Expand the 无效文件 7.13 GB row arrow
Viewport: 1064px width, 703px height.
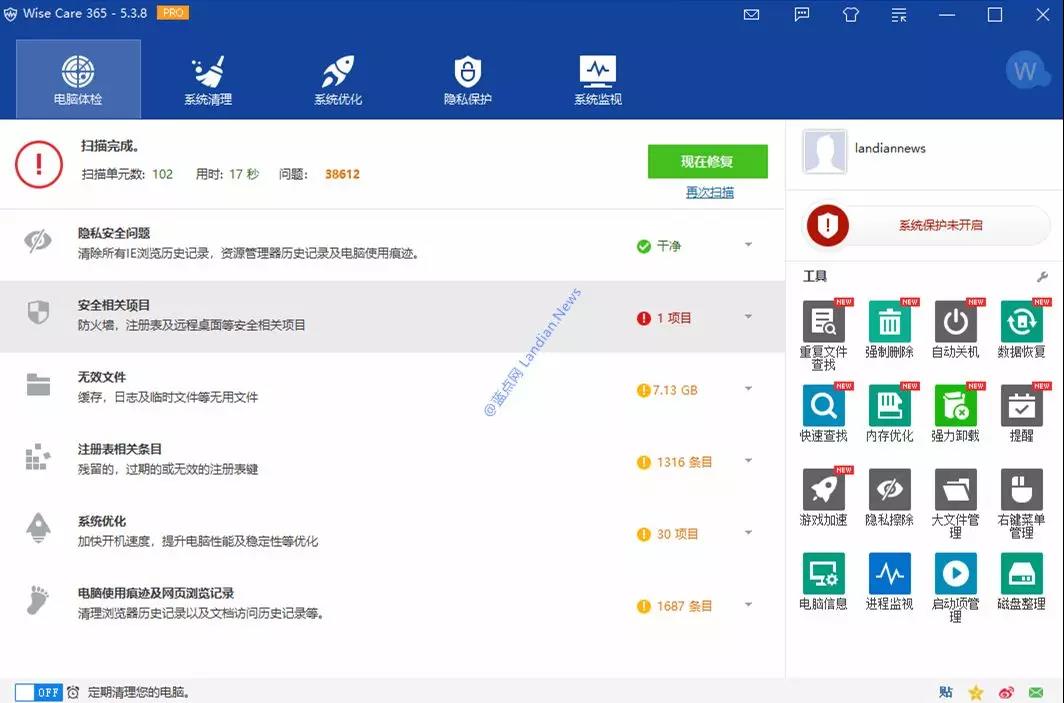click(748, 389)
